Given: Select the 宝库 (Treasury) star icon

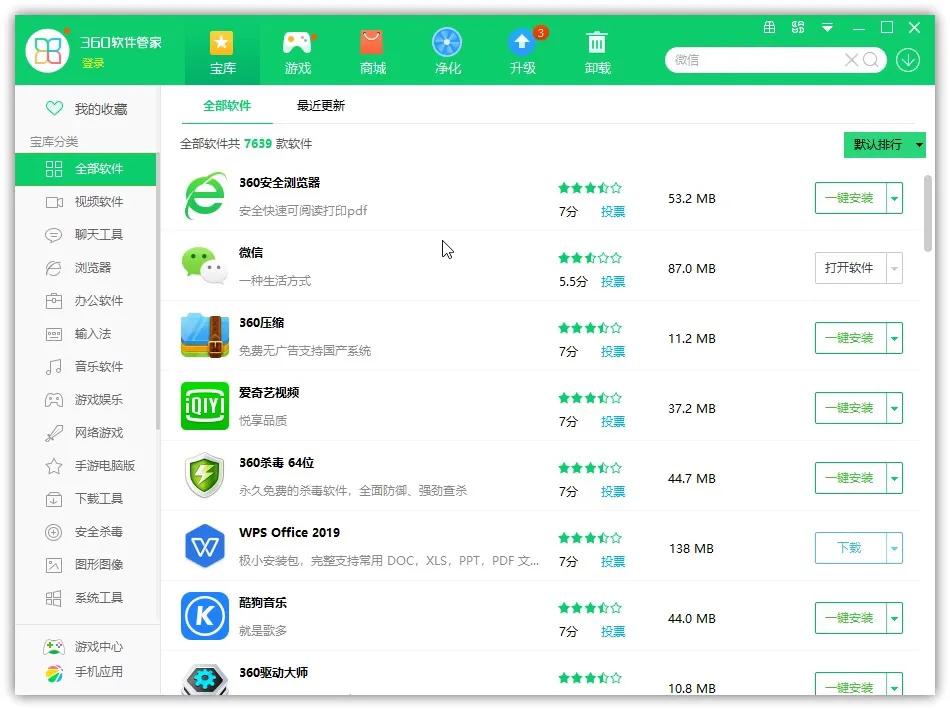Looking at the screenshot, I should tap(221, 50).
